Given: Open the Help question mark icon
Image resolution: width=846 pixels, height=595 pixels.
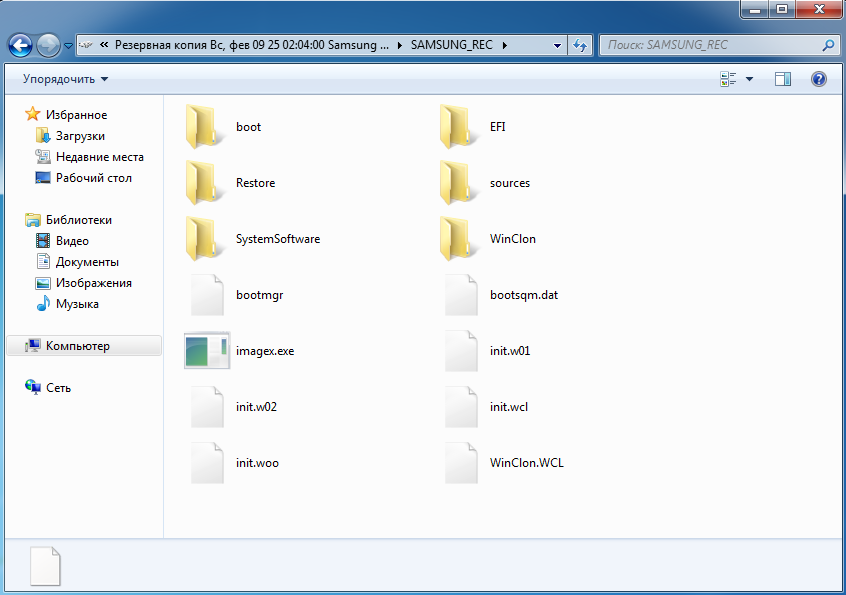Looking at the screenshot, I should tap(818, 79).
